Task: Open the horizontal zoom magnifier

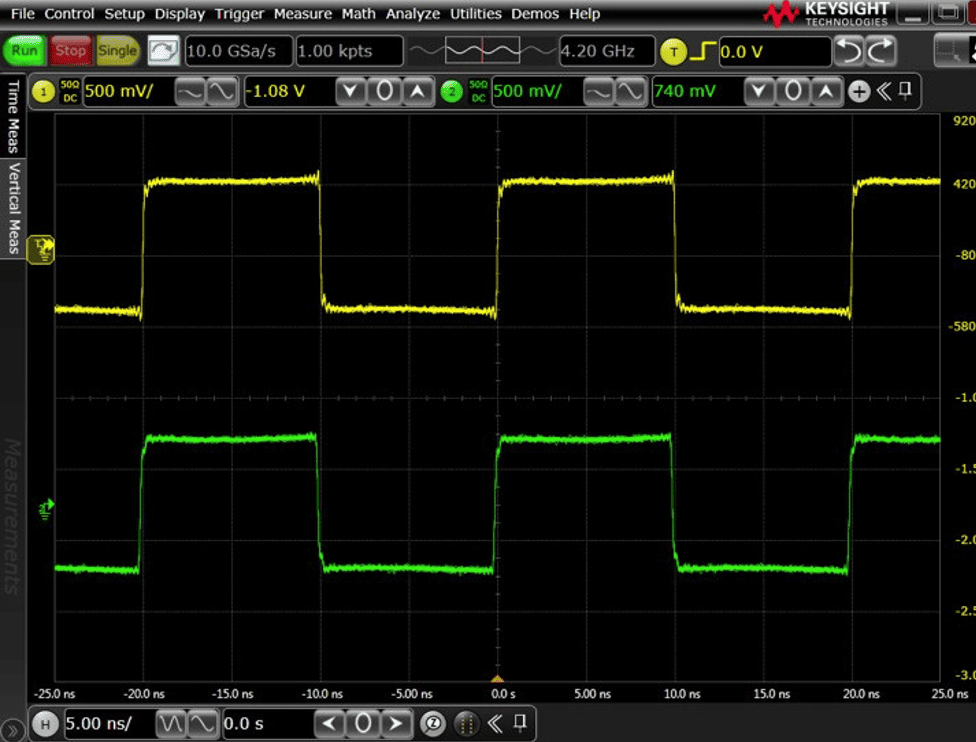Action: 433,723
